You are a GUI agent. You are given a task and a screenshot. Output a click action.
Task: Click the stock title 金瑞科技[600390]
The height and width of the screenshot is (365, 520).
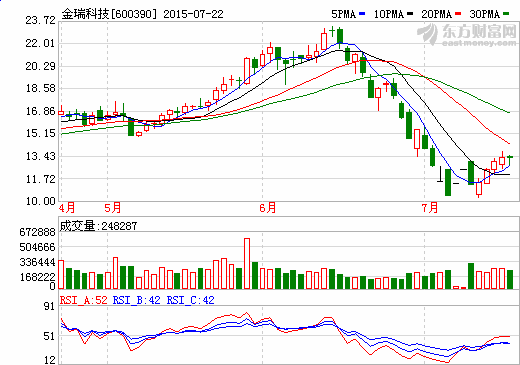click(x=109, y=14)
